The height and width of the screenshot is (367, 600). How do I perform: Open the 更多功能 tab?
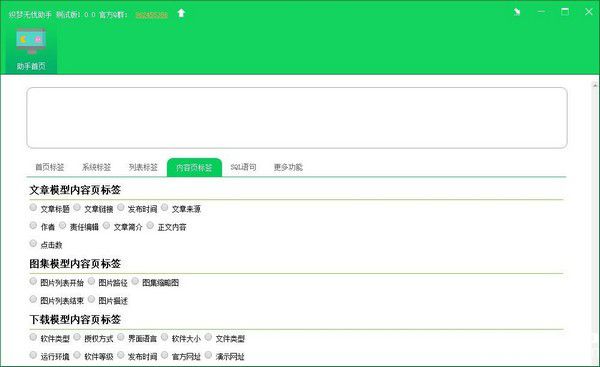click(x=288, y=167)
